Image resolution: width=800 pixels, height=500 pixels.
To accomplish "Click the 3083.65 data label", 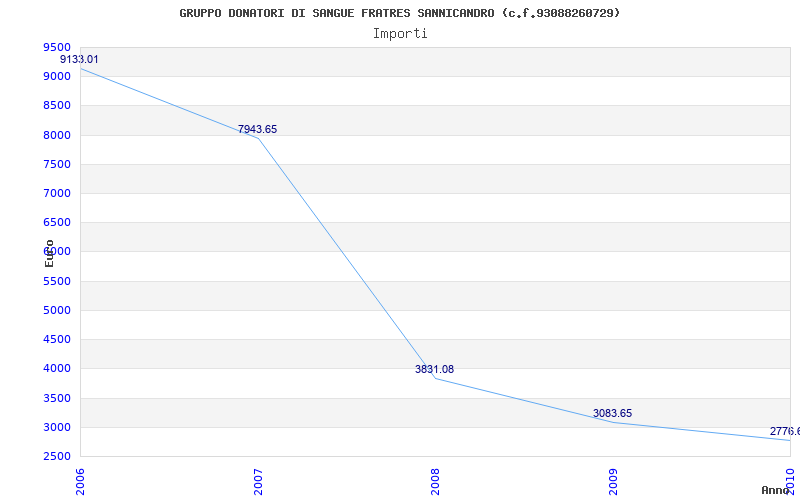I will (612, 413).
